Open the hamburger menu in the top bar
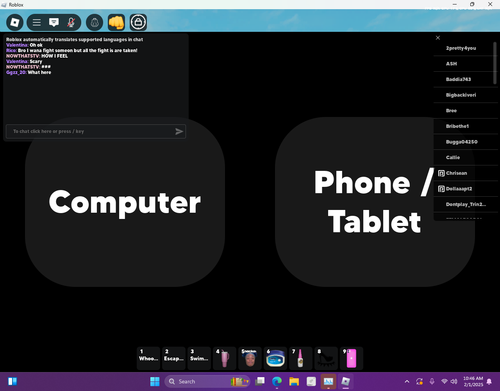This screenshot has height=391, width=500. pyautogui.click(x=37, y=22)
